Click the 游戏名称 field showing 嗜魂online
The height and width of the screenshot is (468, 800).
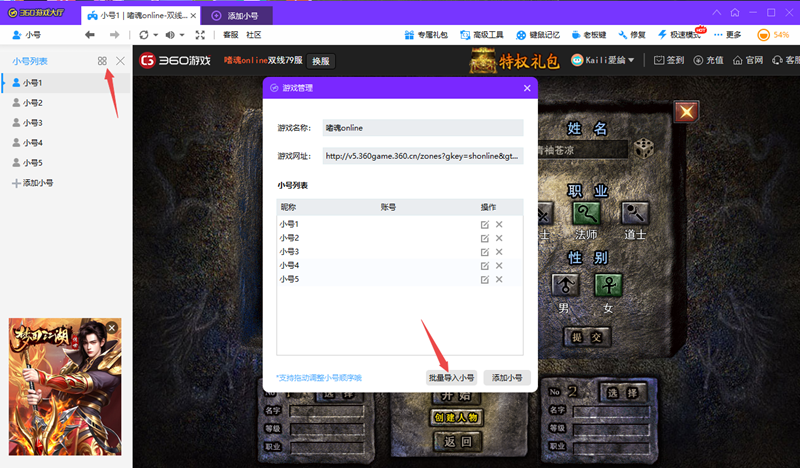click(x=423, y=128)
